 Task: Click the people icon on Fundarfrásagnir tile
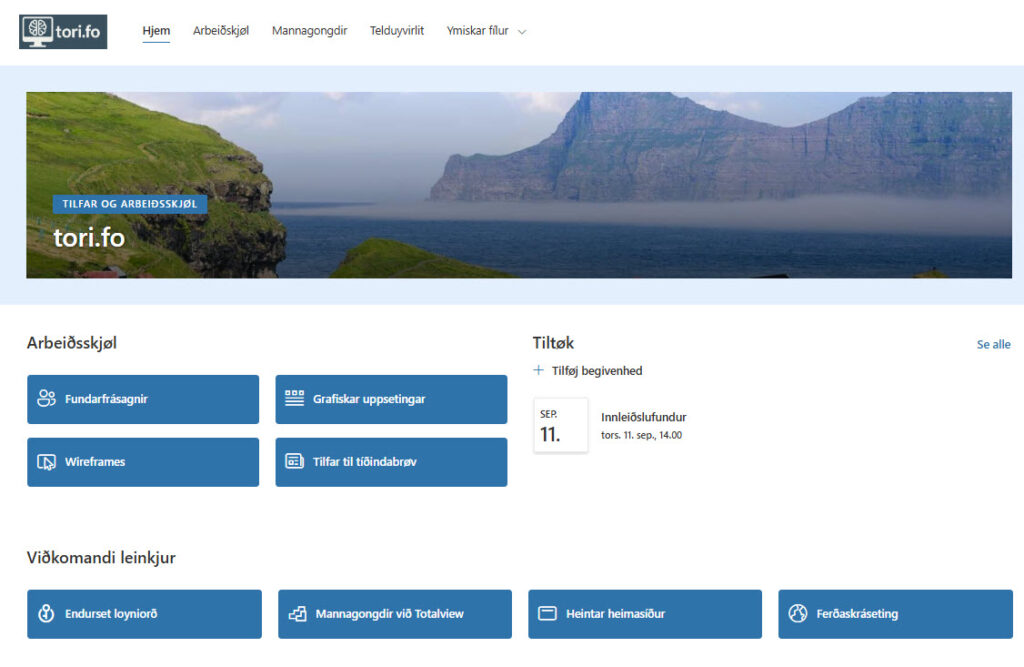46,399
